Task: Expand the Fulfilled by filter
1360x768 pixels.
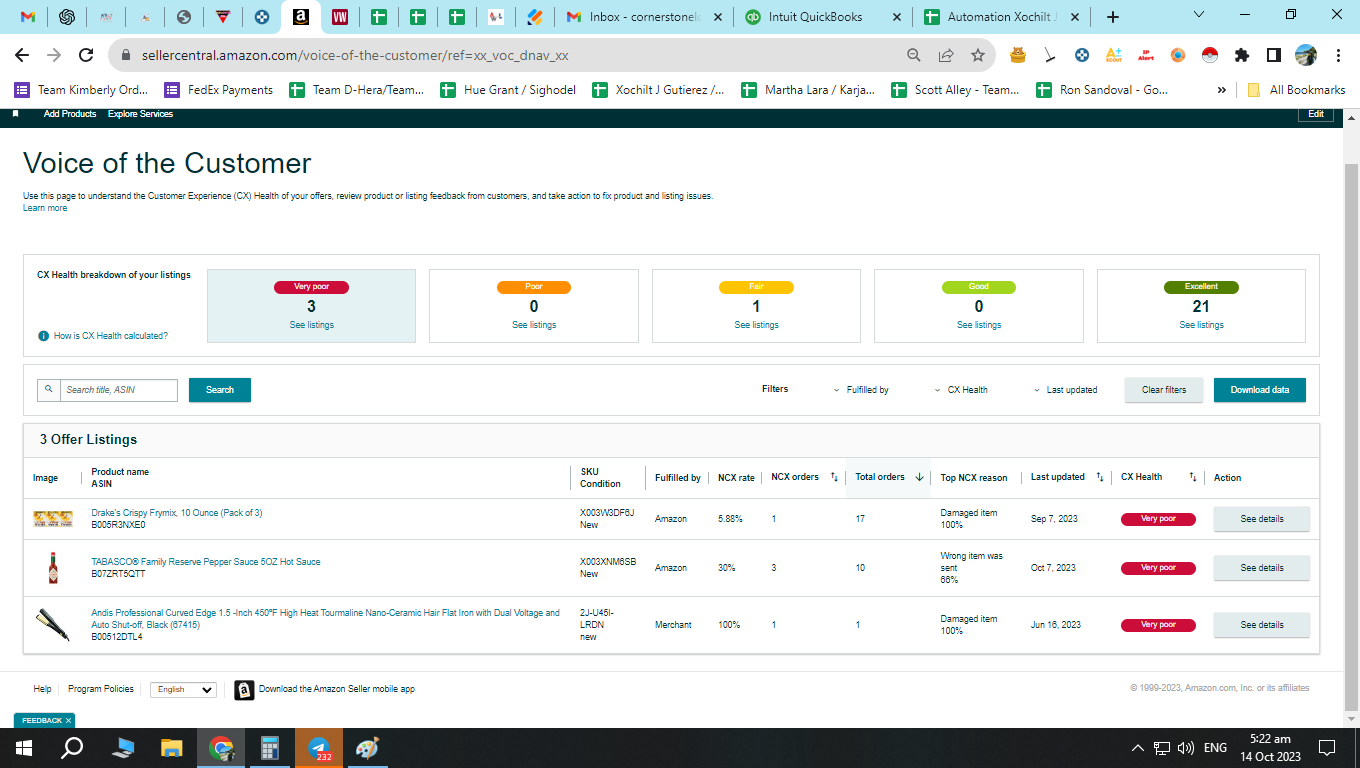Action: pyautogui.click(x=861, y=390)
